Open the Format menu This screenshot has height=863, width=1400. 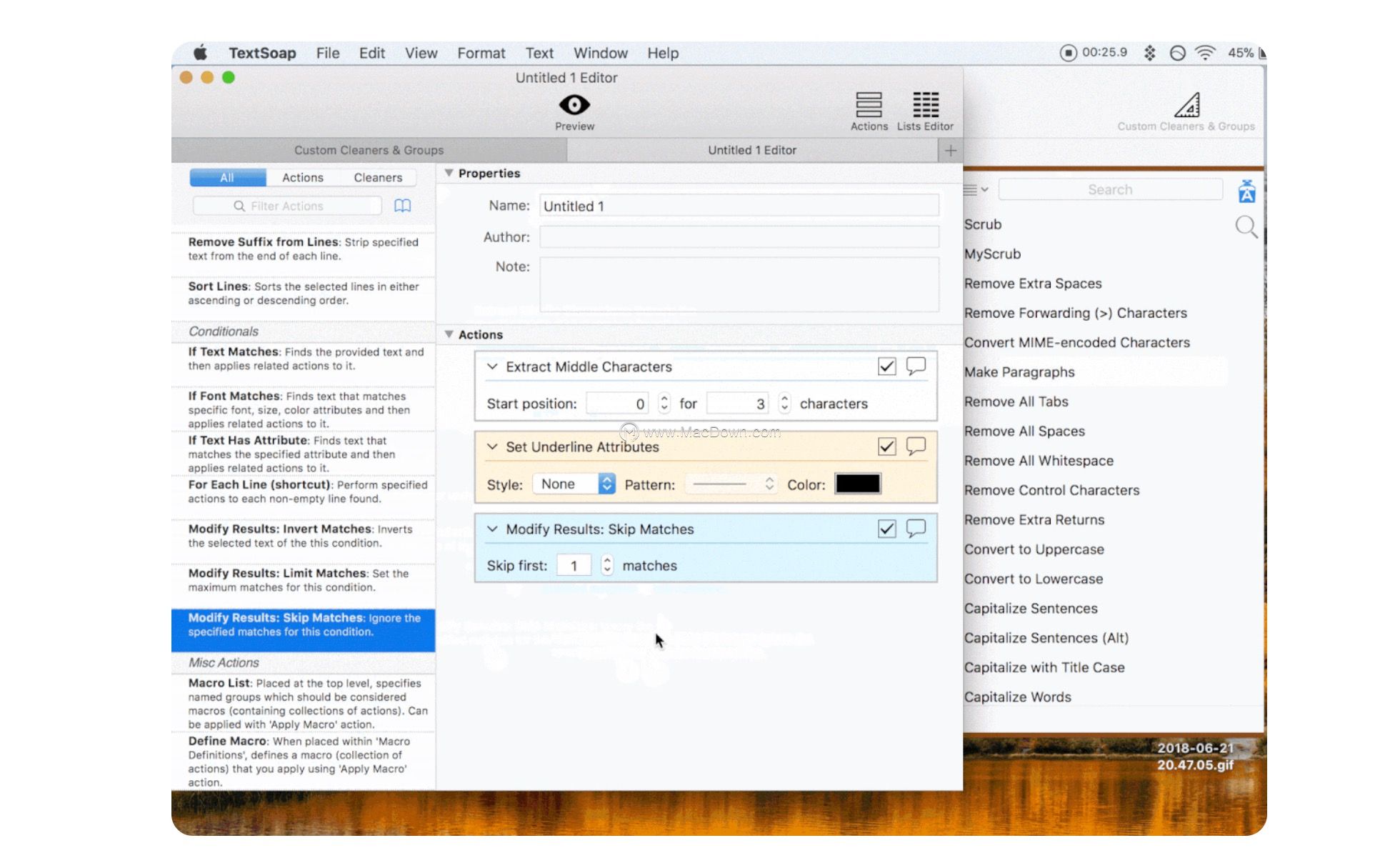click(x=481, y=53)
